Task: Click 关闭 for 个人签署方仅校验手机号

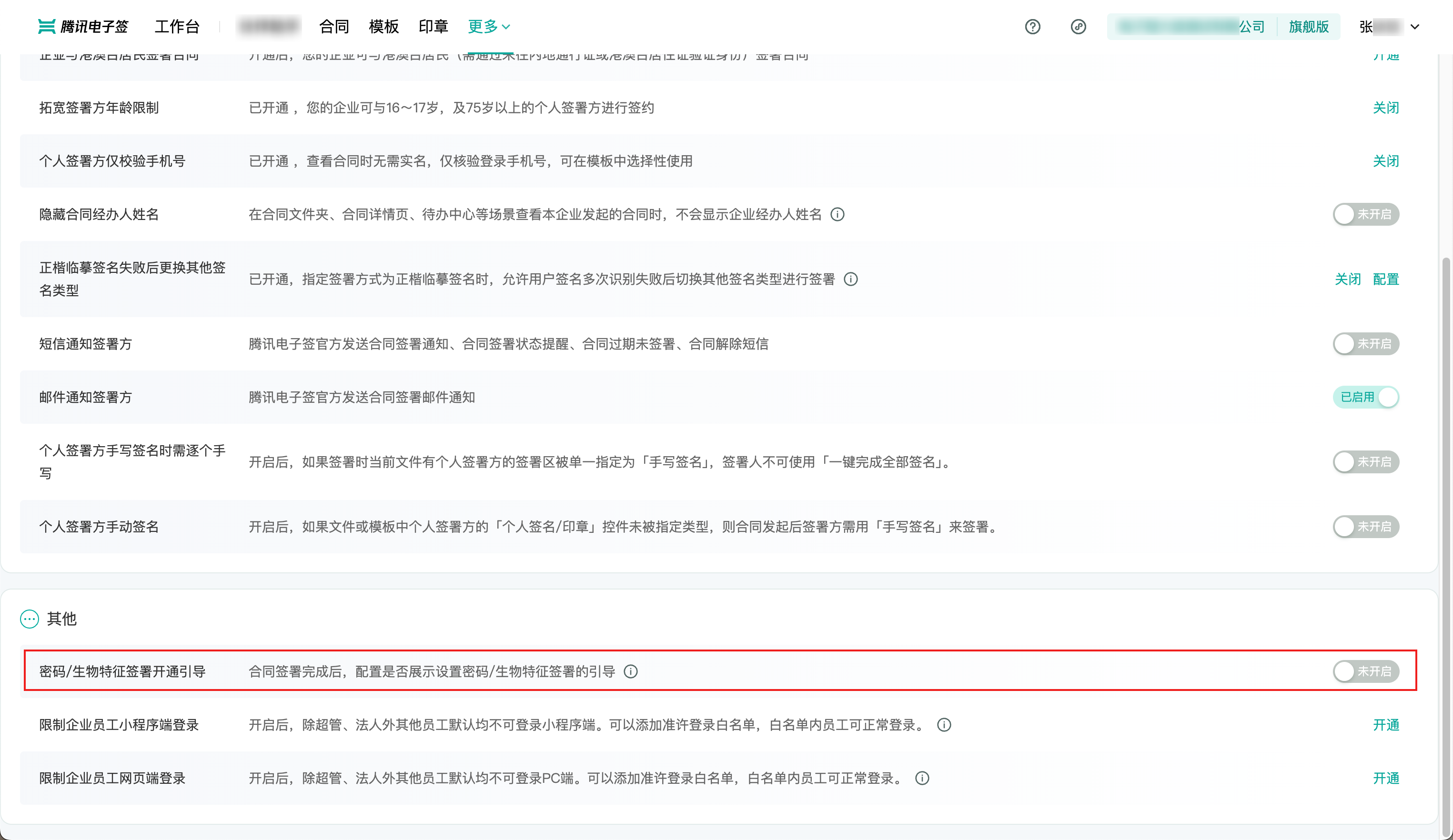Action: [1386, 161]
